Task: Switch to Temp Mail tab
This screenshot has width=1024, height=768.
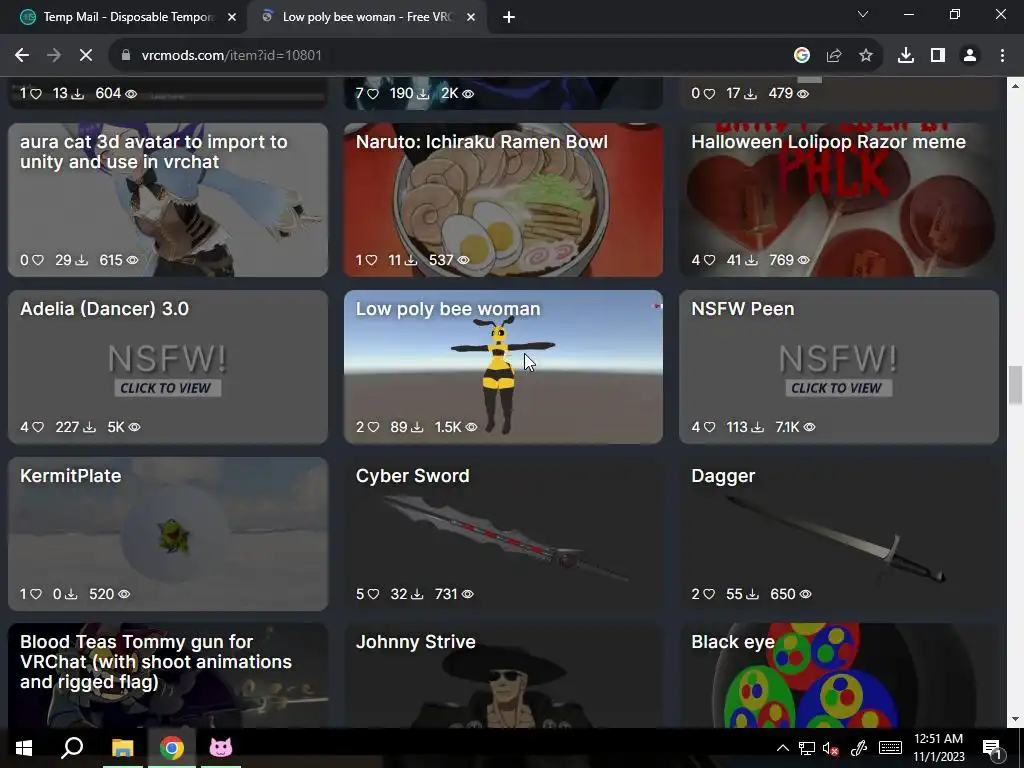Action: (x=128, y=17)
